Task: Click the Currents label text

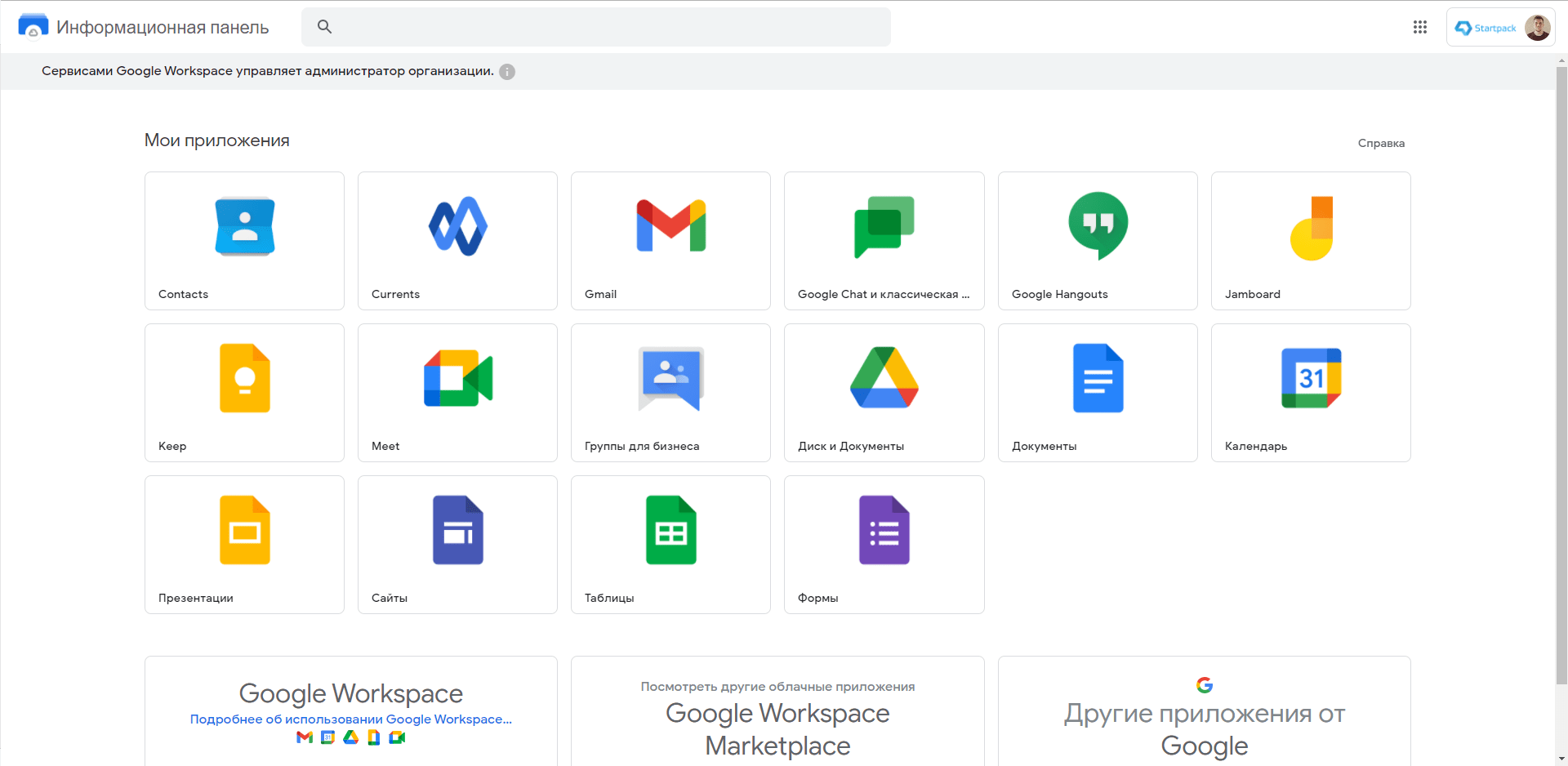Action: (395, 294)
